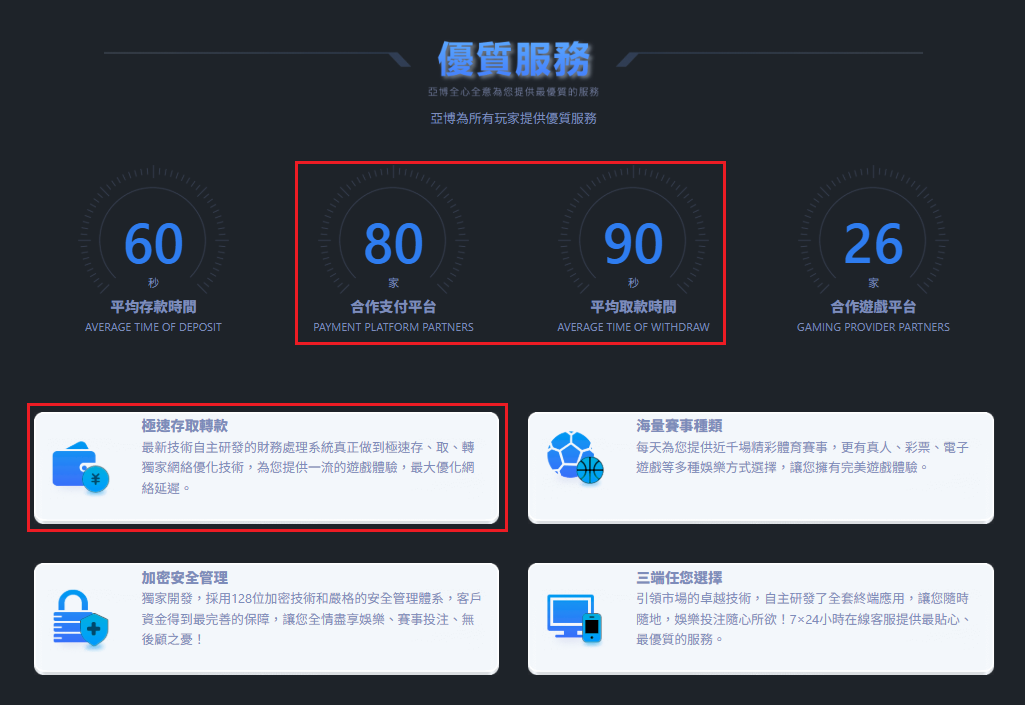Click the basketball graphic in the sports icon
This screenshot has height=705, width=1025.
coord(590,469)
